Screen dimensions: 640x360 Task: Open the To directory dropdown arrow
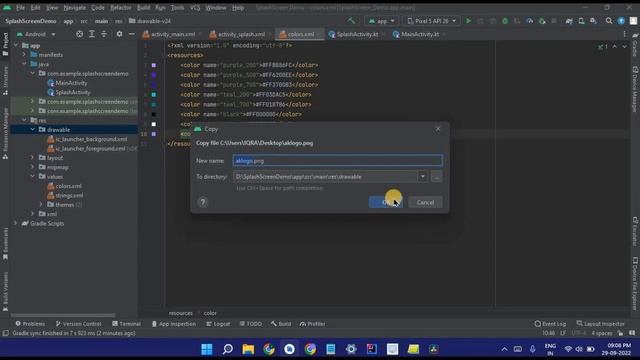422,177
